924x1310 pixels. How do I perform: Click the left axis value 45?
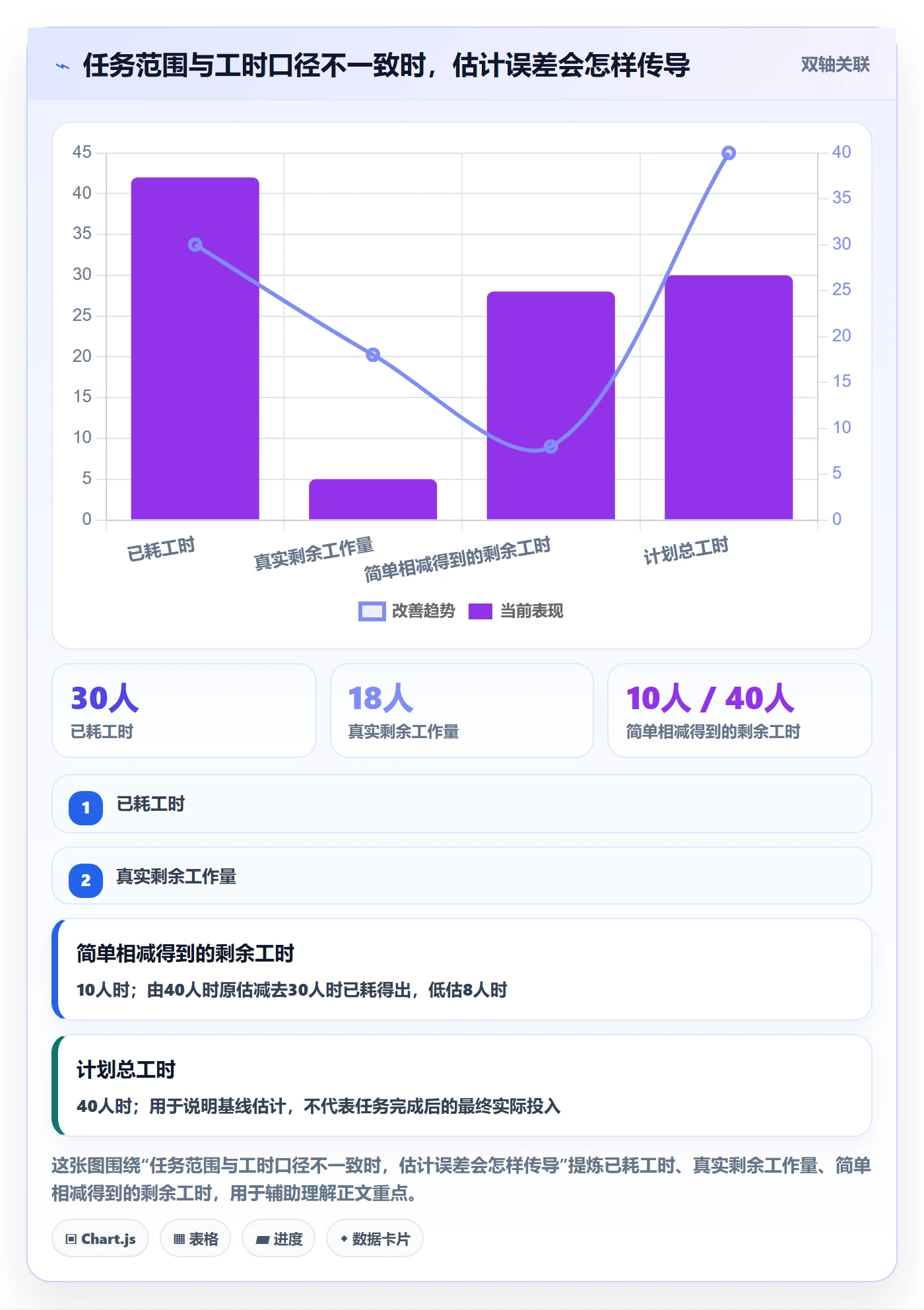[x=82, y=153]
